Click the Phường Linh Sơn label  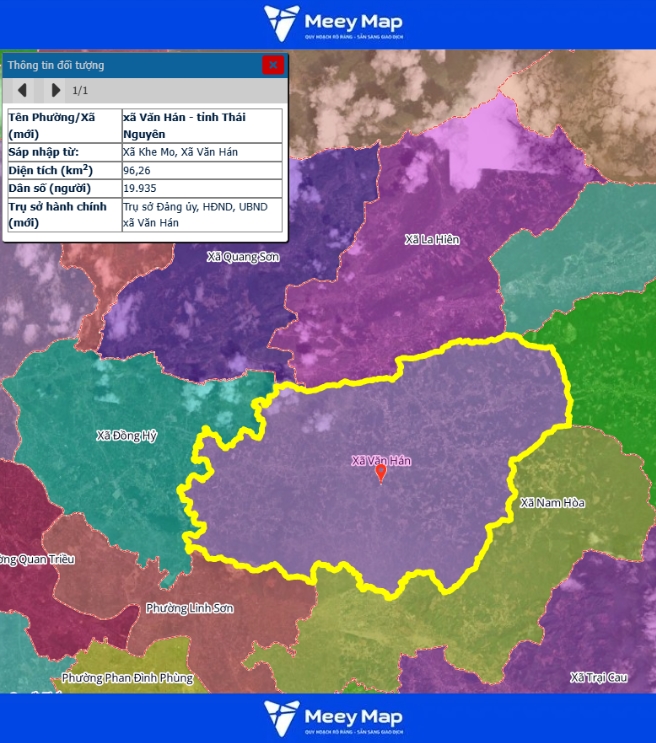(x=189, y=608)
